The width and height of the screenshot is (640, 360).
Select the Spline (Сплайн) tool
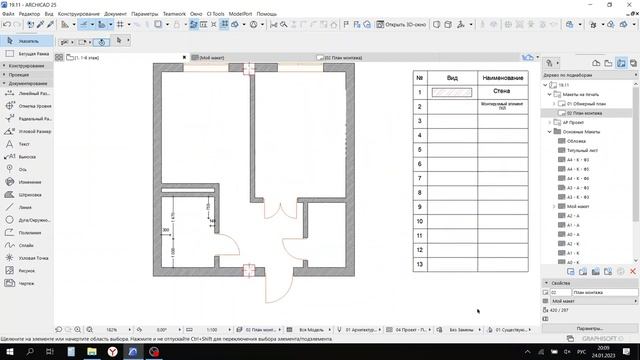click(x=27, y=245)
